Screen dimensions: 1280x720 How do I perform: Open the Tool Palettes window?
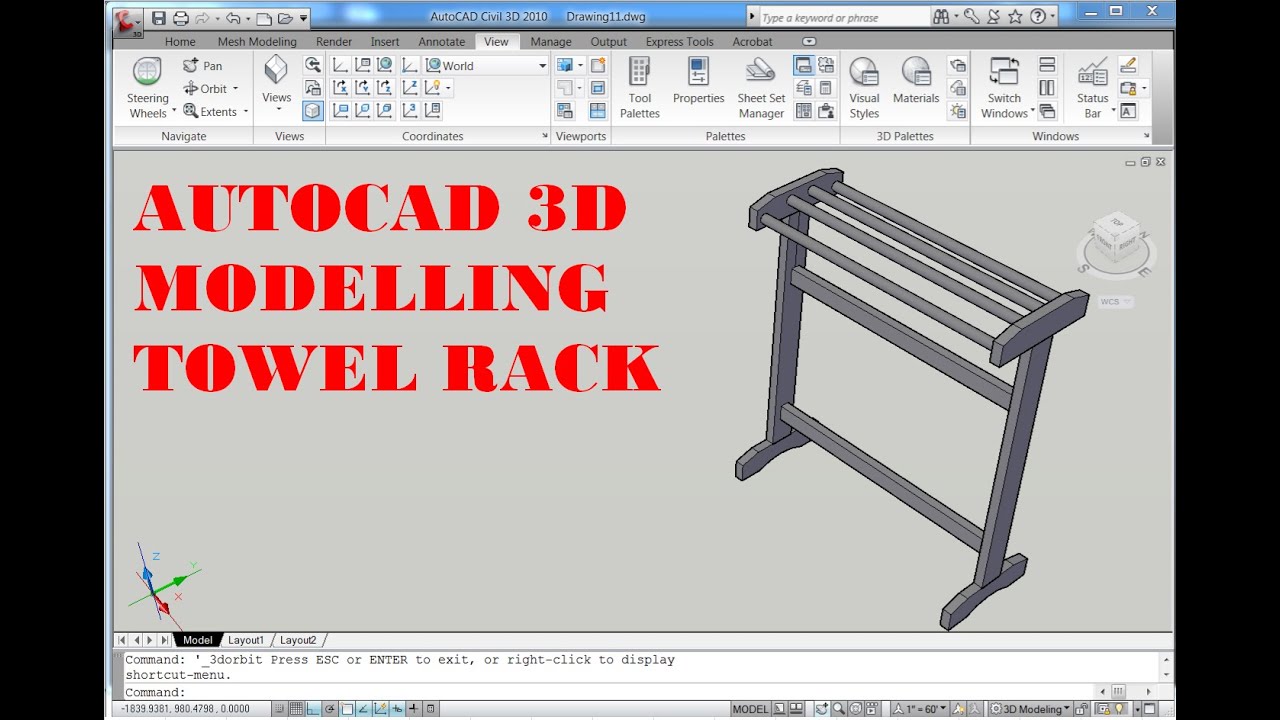pyautogui.click(x=640, y=88)
